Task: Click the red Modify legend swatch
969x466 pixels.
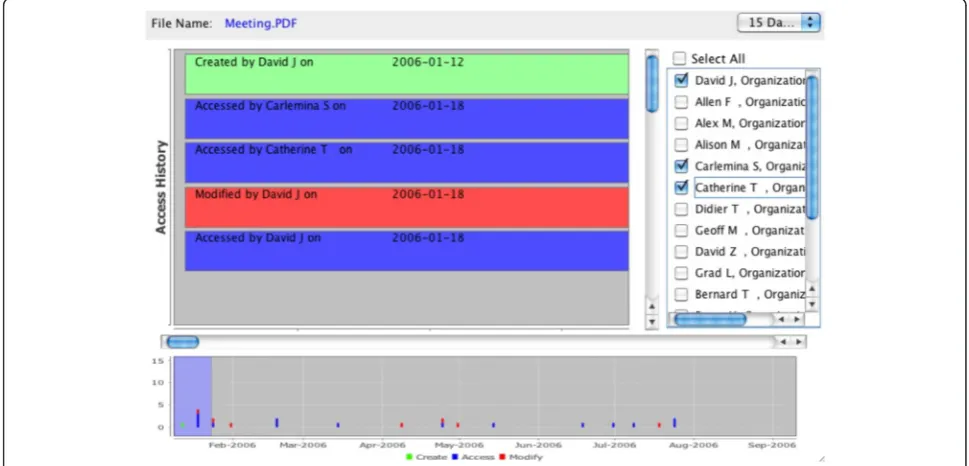Action: 502,457
